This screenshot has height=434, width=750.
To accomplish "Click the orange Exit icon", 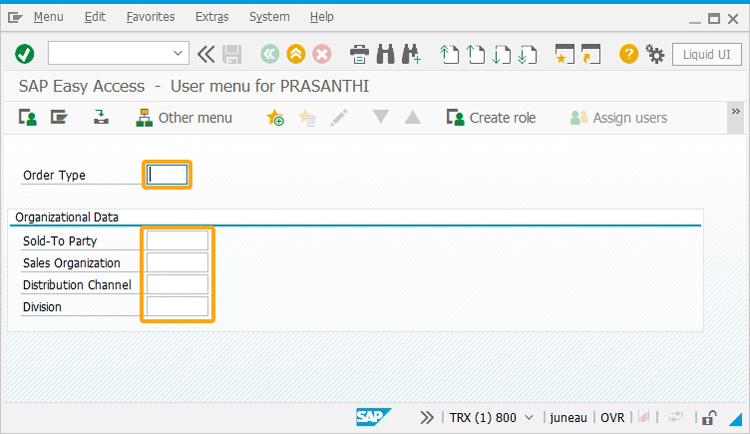I will [296, 54].
